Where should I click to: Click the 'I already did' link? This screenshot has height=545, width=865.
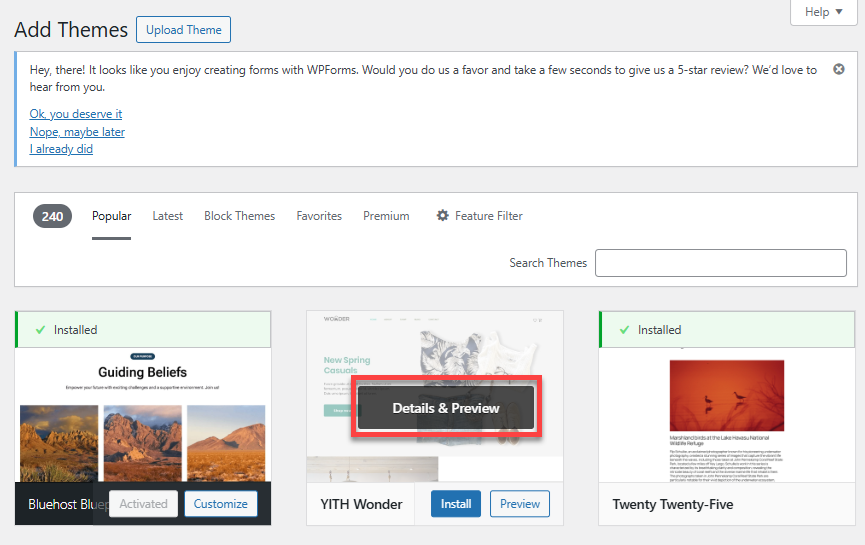[x=61, y=149]
